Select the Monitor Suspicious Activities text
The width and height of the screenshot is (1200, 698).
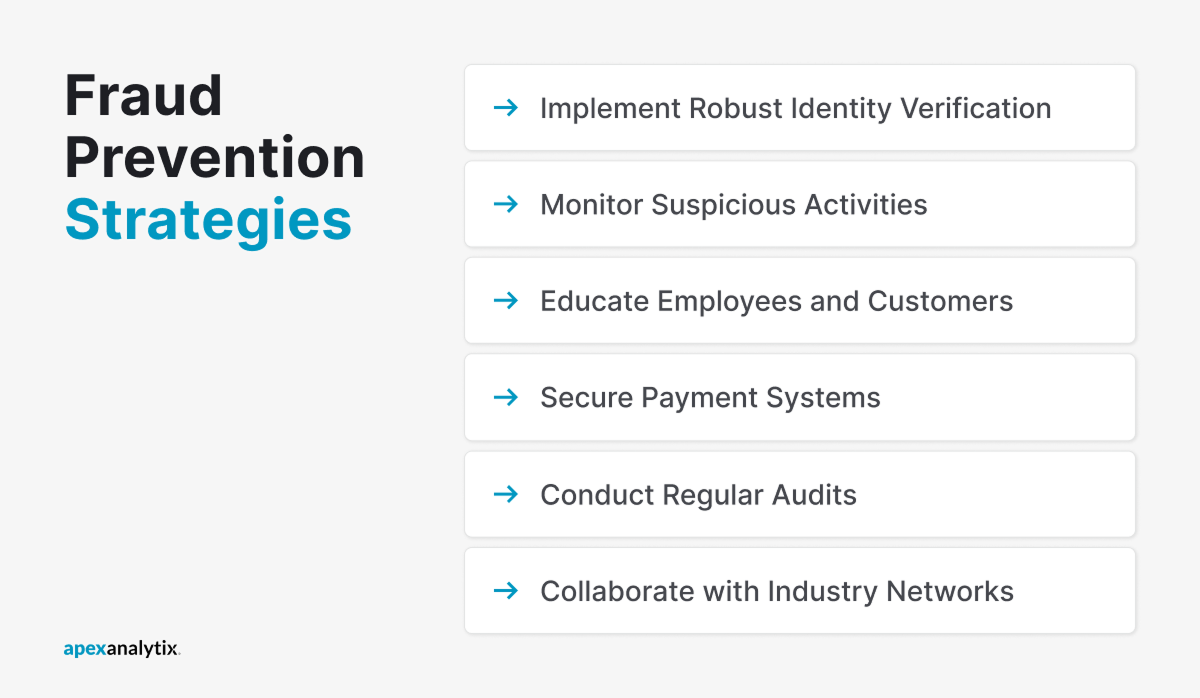733,205
